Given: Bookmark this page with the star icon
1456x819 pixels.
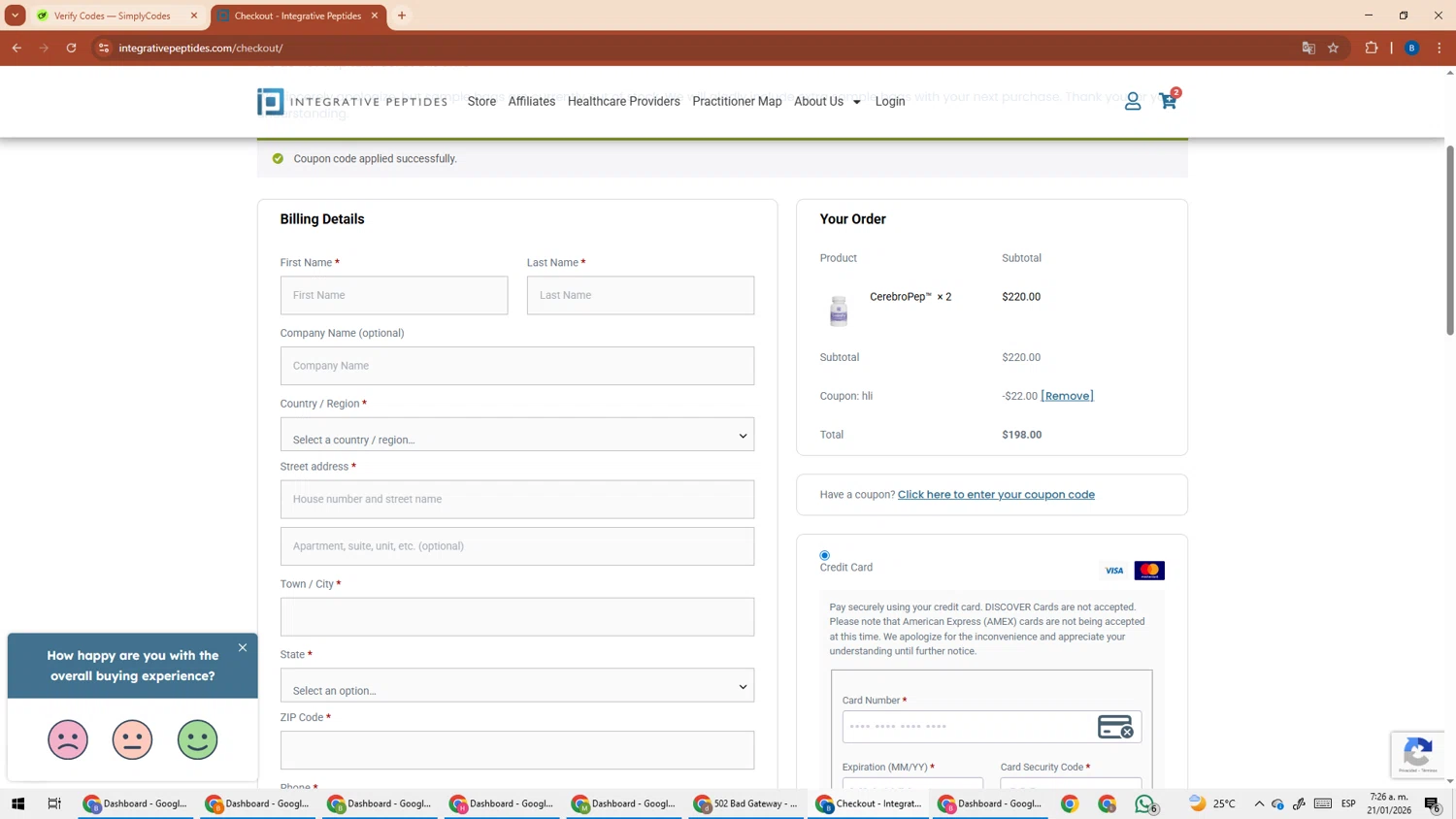Looking at the screenshot, I should click(x=1334, y=48).
